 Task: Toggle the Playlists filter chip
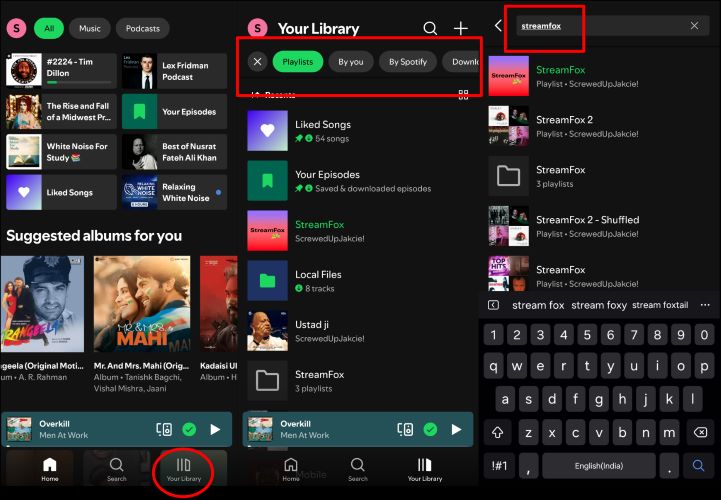pos(298,62)
